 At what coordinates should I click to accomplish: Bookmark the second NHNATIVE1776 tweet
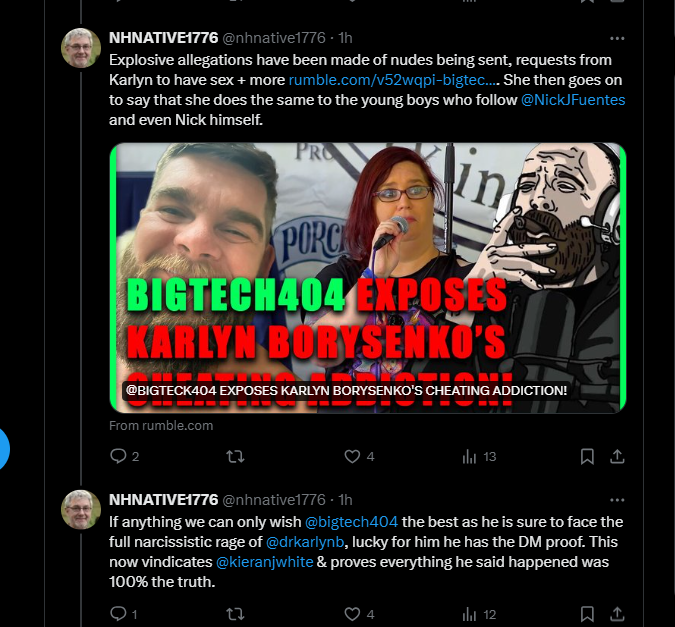(587, 614)
